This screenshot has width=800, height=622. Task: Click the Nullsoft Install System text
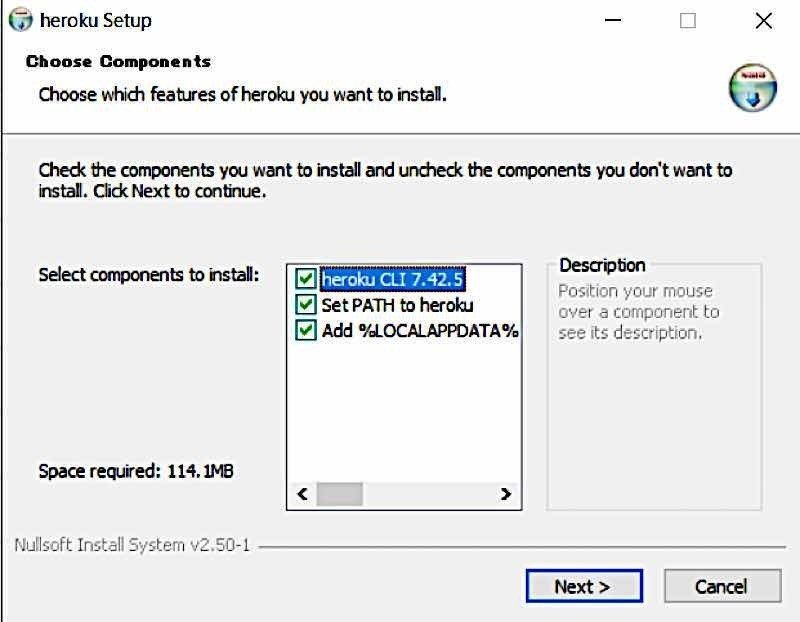point(132,546)
